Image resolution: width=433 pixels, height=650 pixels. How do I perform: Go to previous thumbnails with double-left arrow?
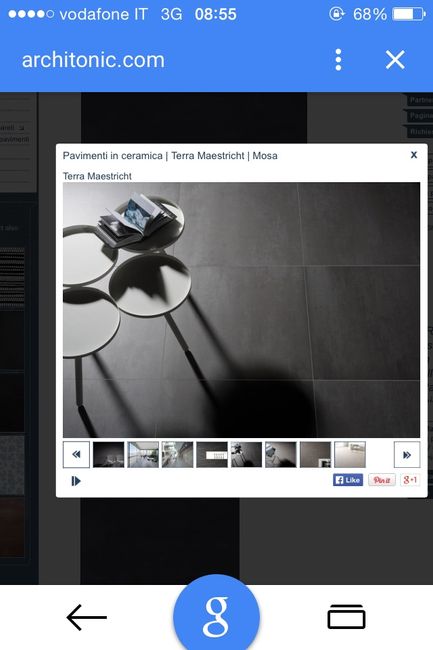76,454
